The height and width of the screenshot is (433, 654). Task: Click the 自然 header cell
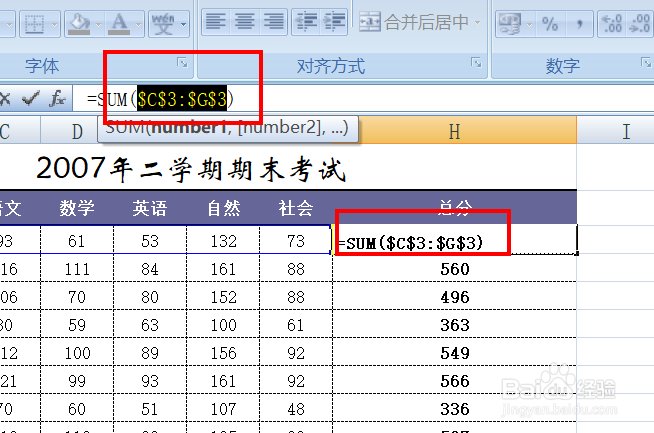pyautogui.click(x=223, y=208)
